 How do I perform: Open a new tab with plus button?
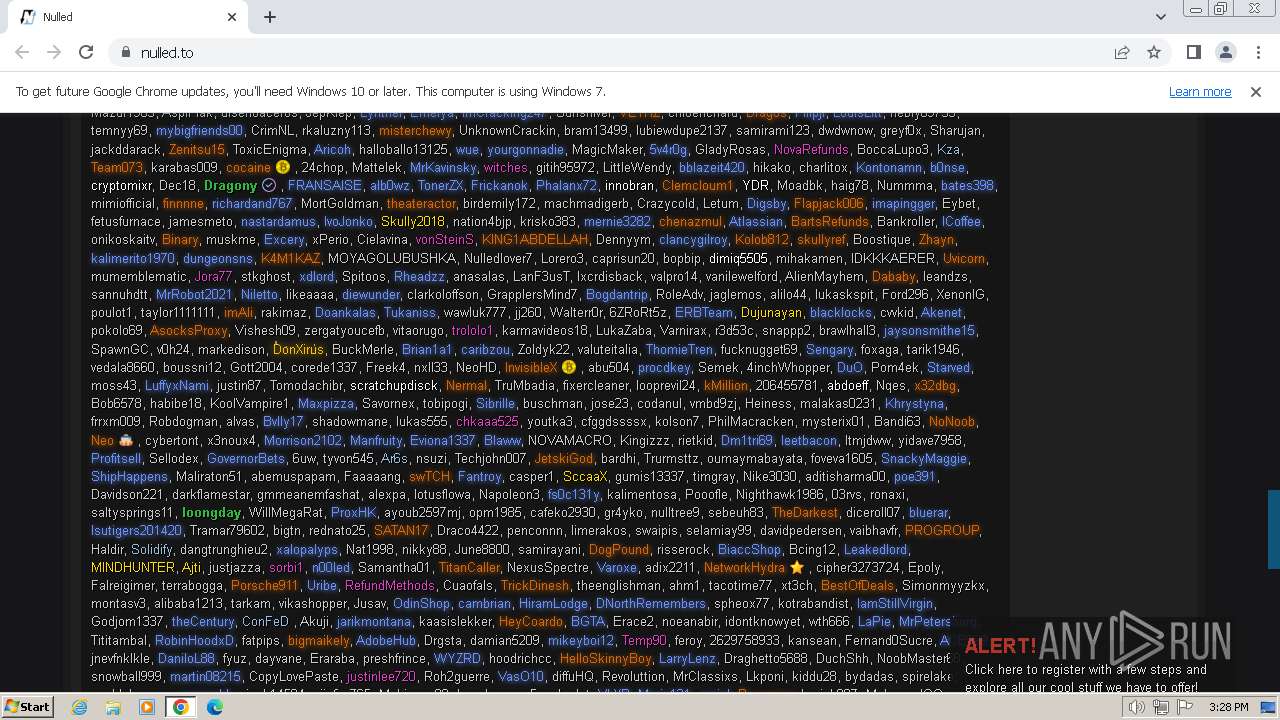tap(270, 17)
